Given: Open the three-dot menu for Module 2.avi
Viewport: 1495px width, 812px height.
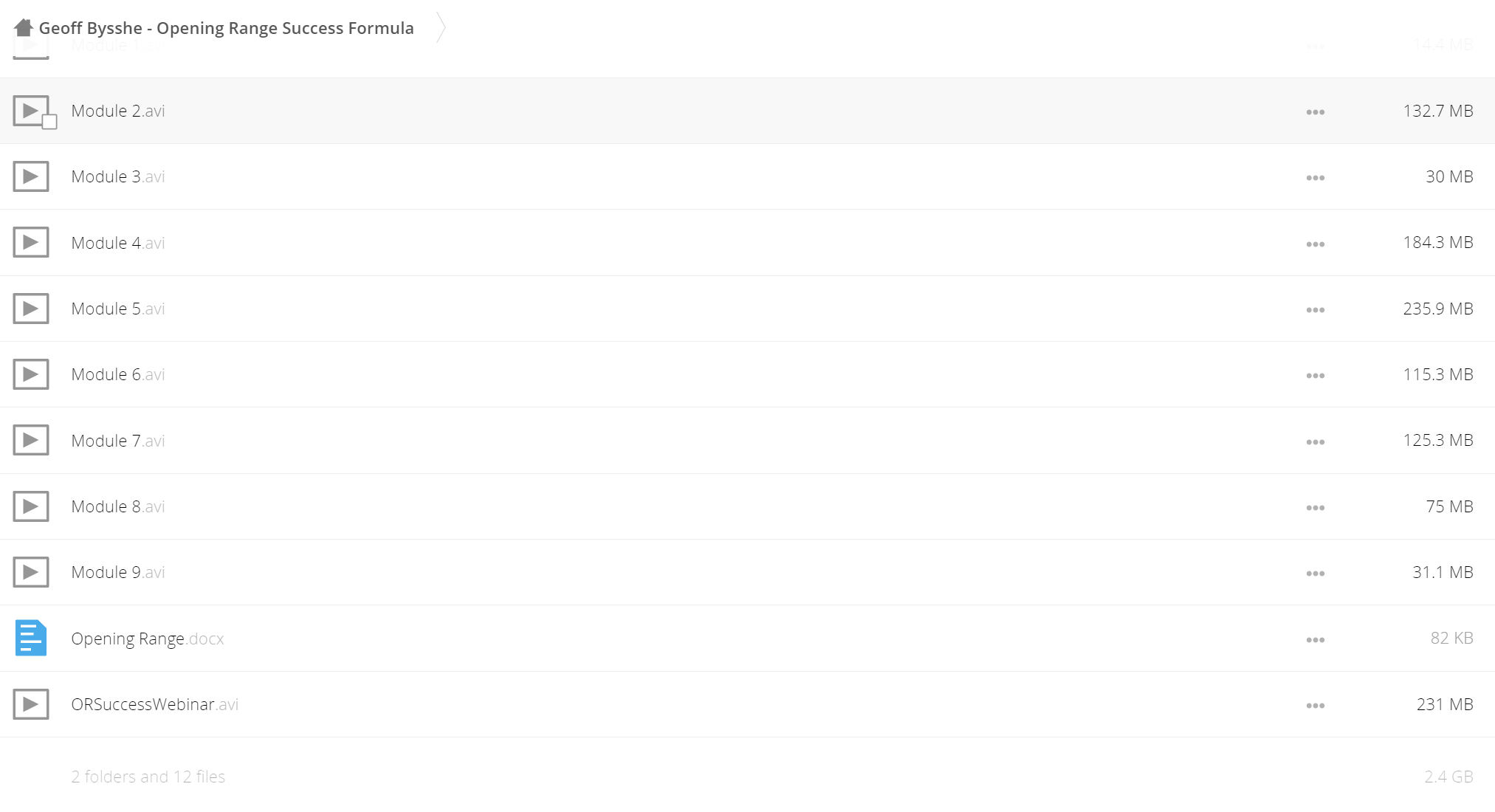Looking at the screenshot, I should (x=1315, y=112).
